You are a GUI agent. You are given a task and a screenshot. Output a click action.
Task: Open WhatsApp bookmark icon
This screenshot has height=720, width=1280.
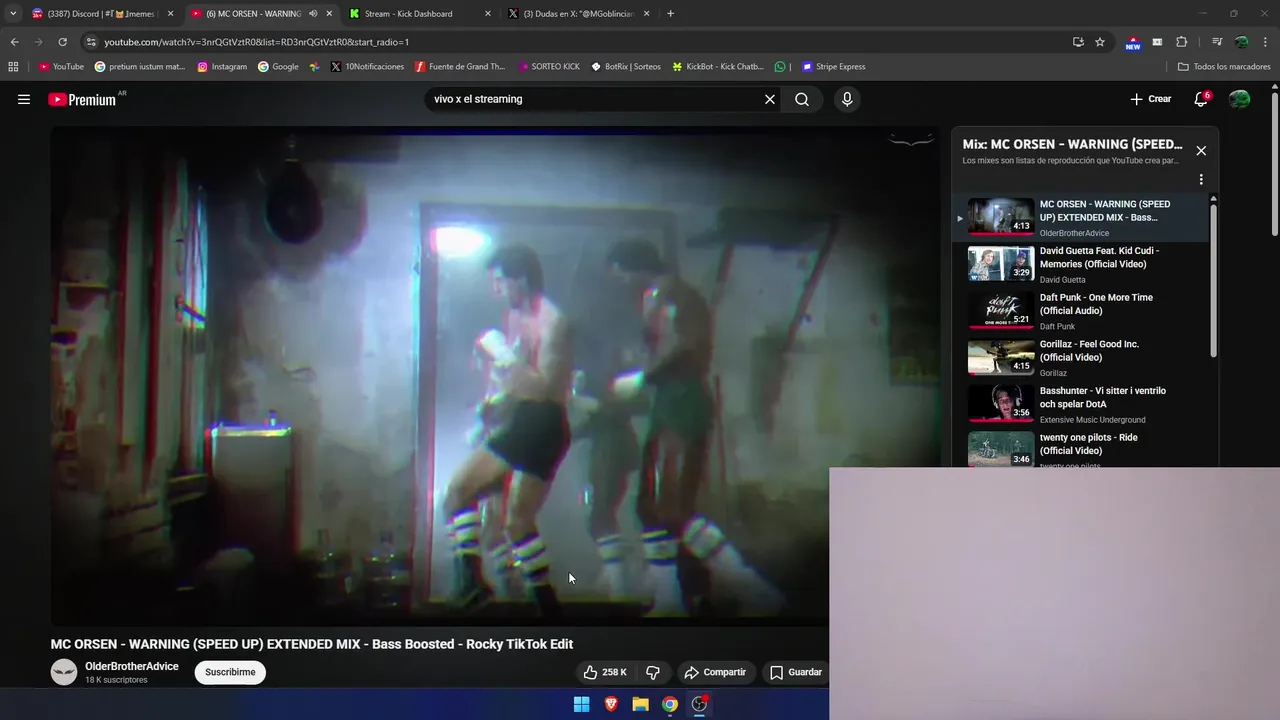[780, 67]
